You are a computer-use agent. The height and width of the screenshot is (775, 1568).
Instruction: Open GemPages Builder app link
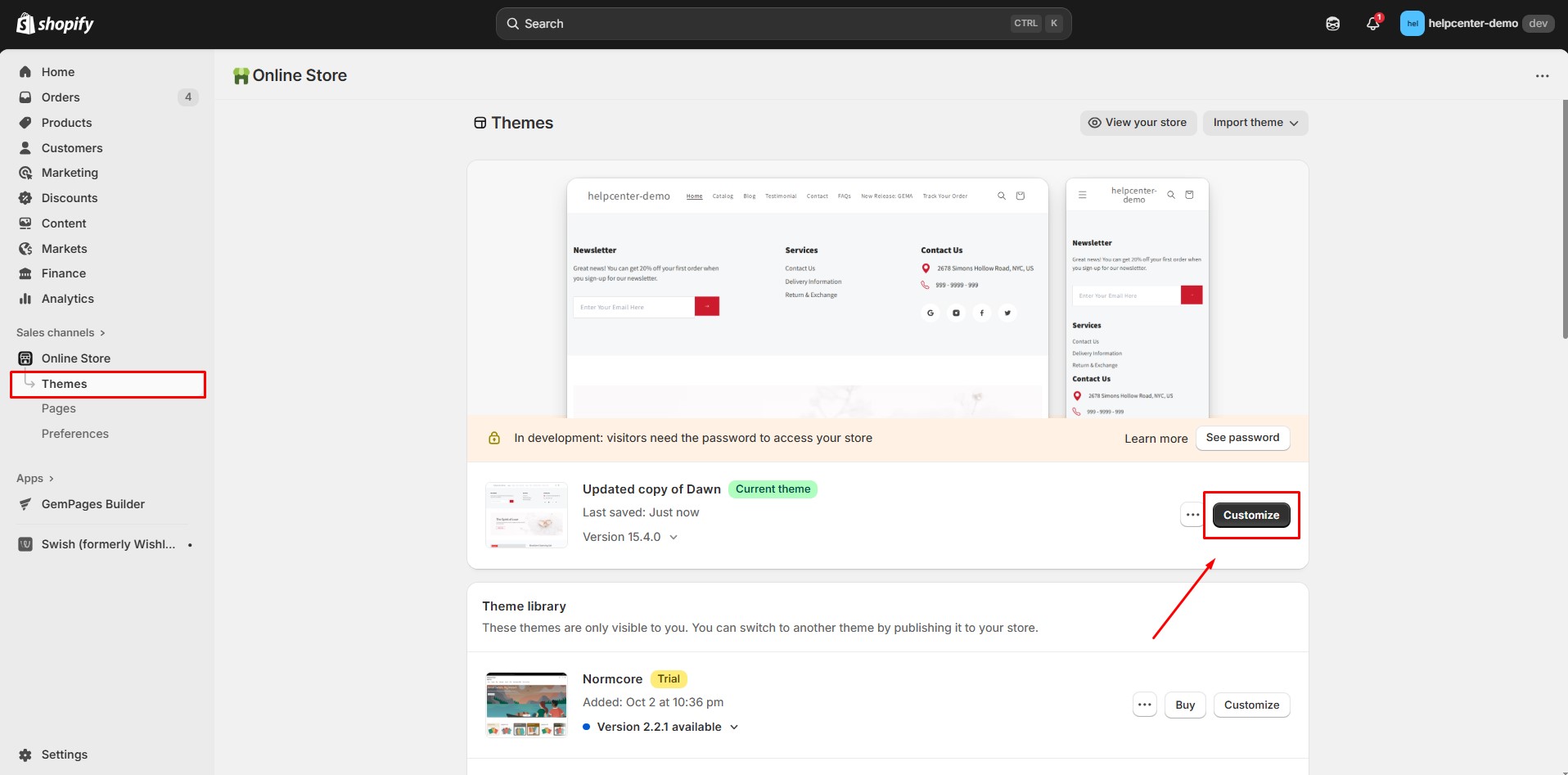93,504
